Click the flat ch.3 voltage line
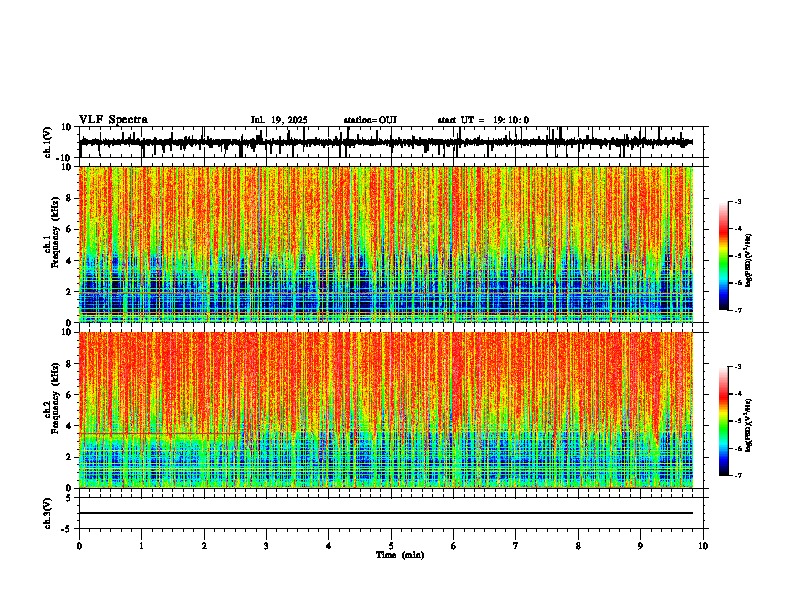792x612 pixels. 385,513
